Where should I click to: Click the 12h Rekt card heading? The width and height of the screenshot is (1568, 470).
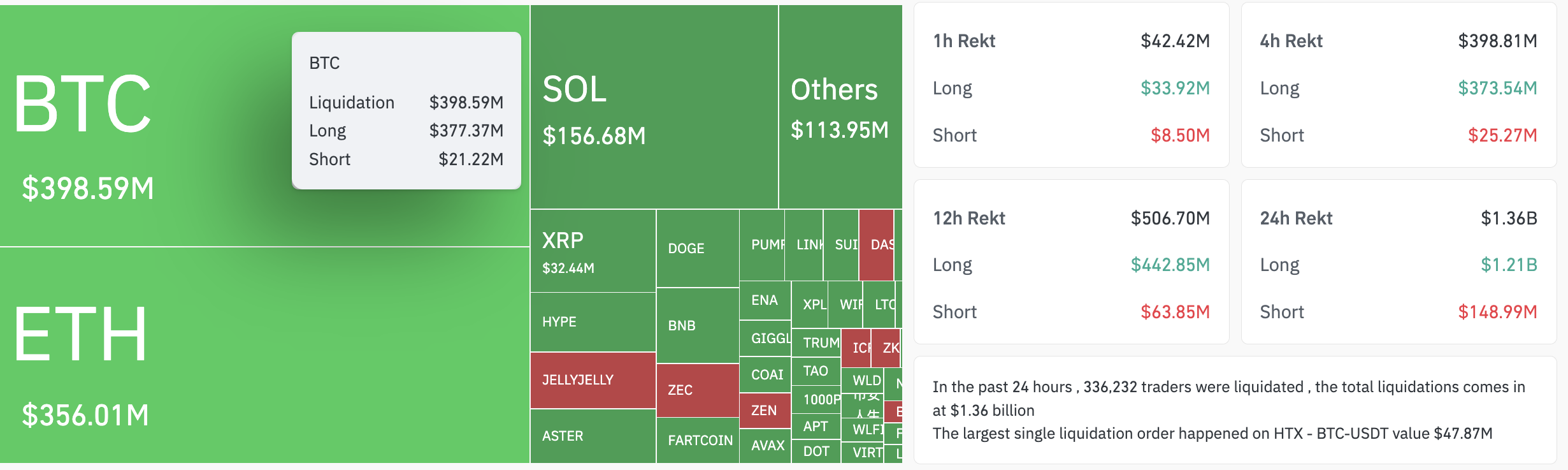coord(968,218)
